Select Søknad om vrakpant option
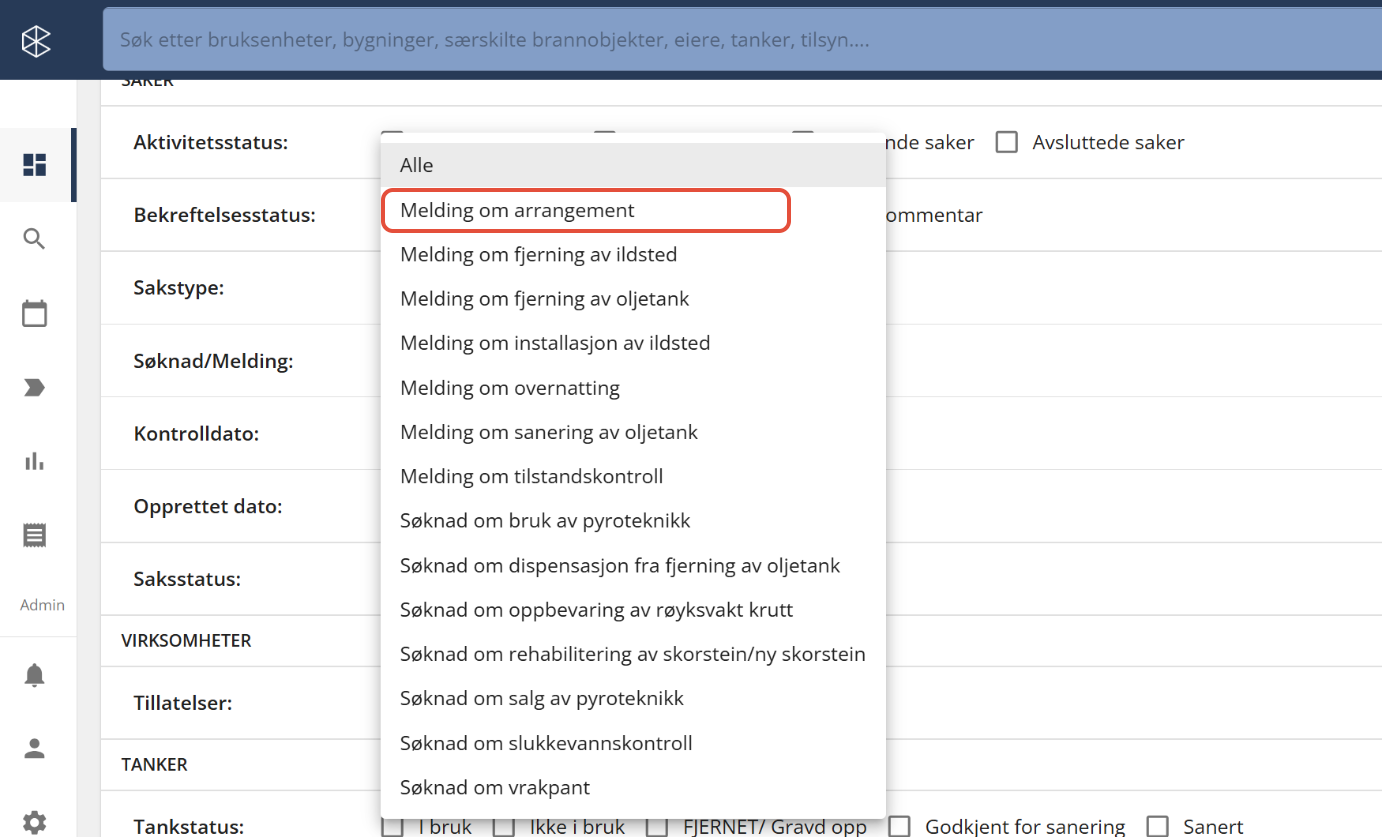Viewport: 1382px width, 837px height. coord(633,787)
